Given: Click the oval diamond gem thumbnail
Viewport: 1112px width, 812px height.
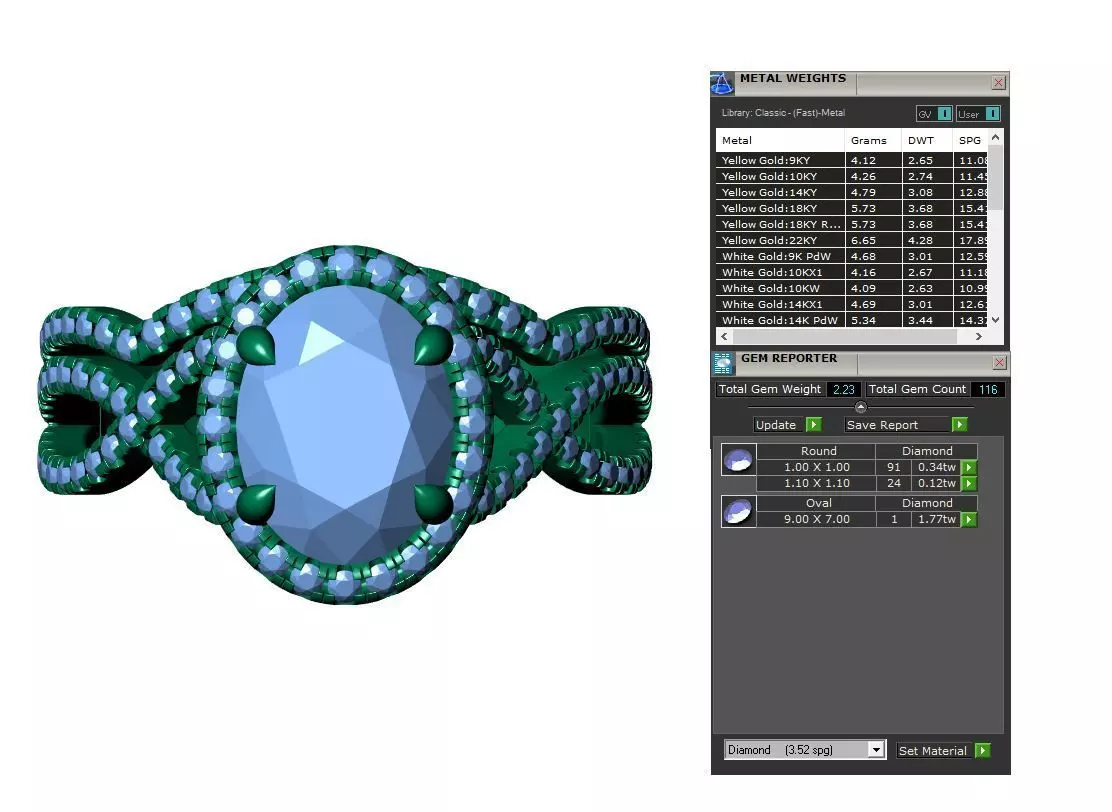Looking at the screenshot, I should click(x=738, y=511).
